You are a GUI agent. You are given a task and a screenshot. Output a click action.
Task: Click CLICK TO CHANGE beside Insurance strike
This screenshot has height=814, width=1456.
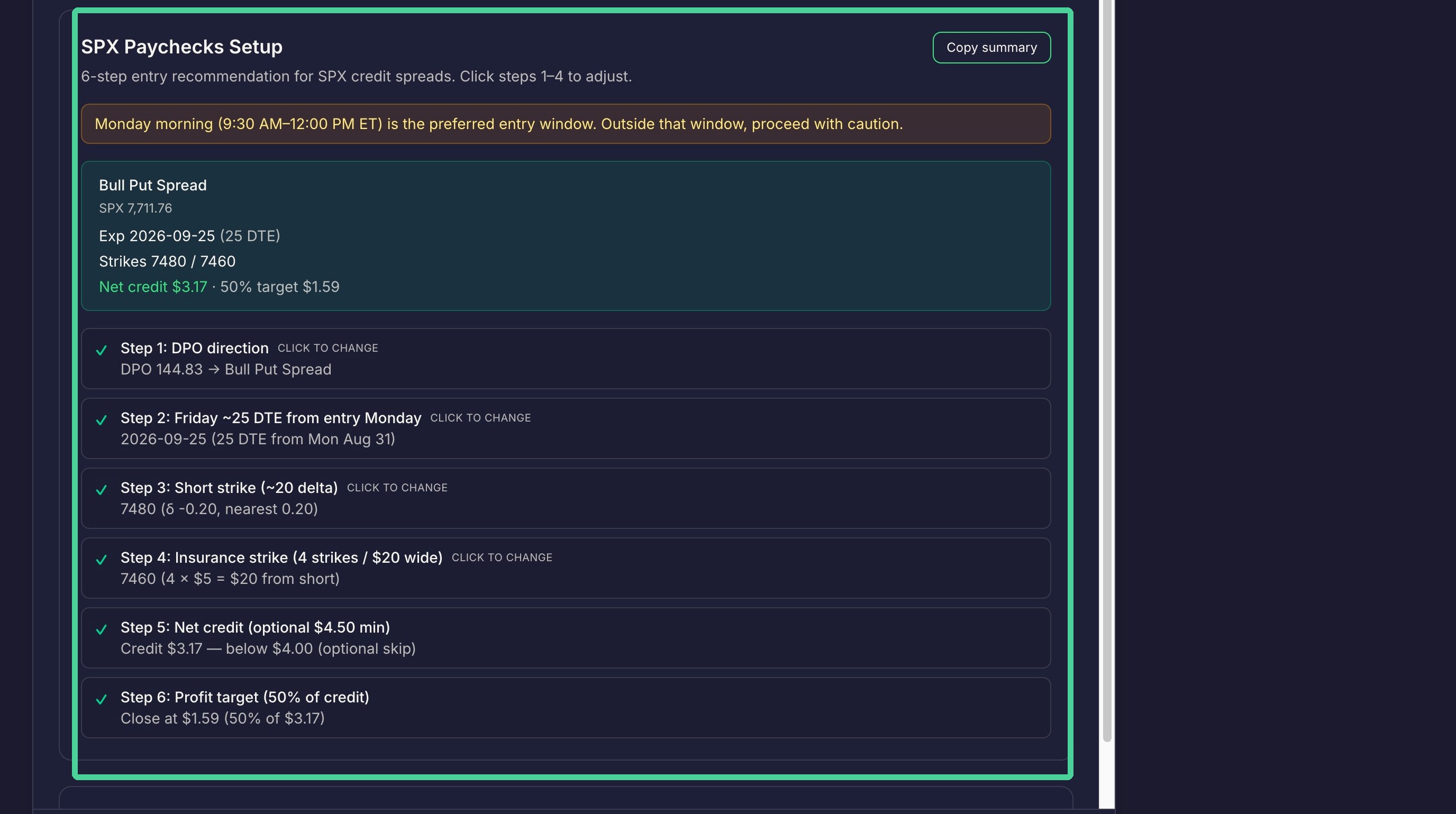502,557
